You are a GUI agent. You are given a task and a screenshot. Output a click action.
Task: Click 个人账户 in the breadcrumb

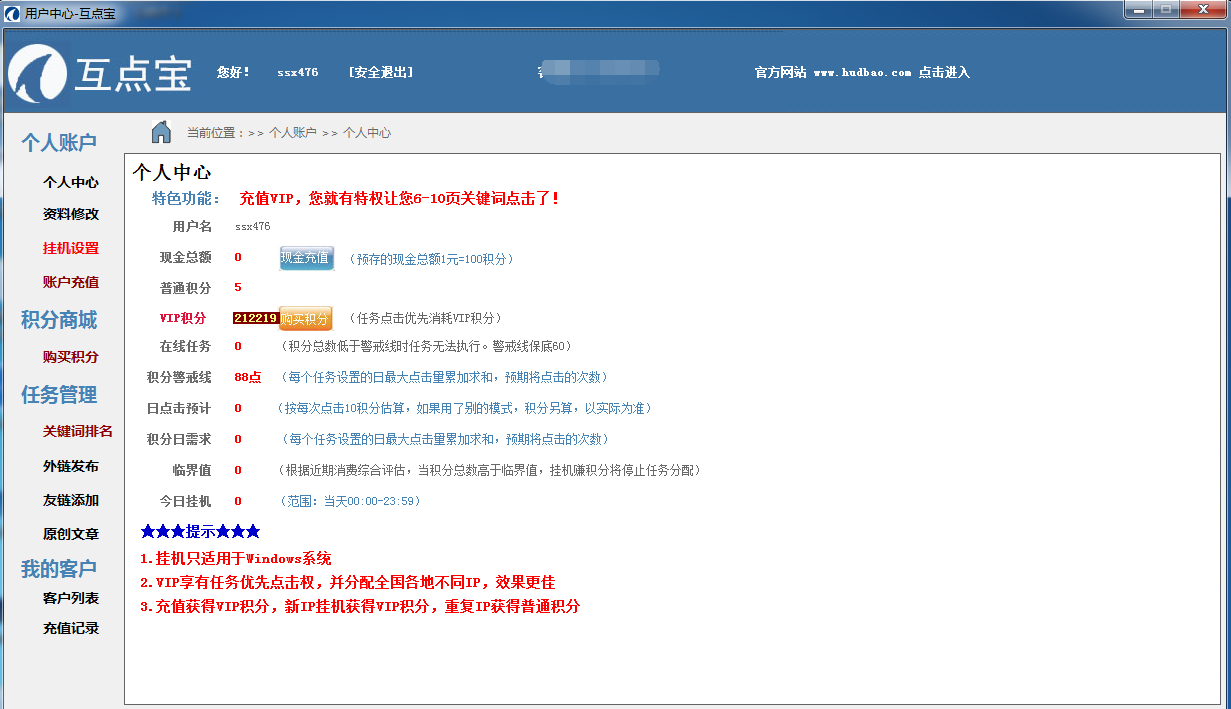pos(292,133)
